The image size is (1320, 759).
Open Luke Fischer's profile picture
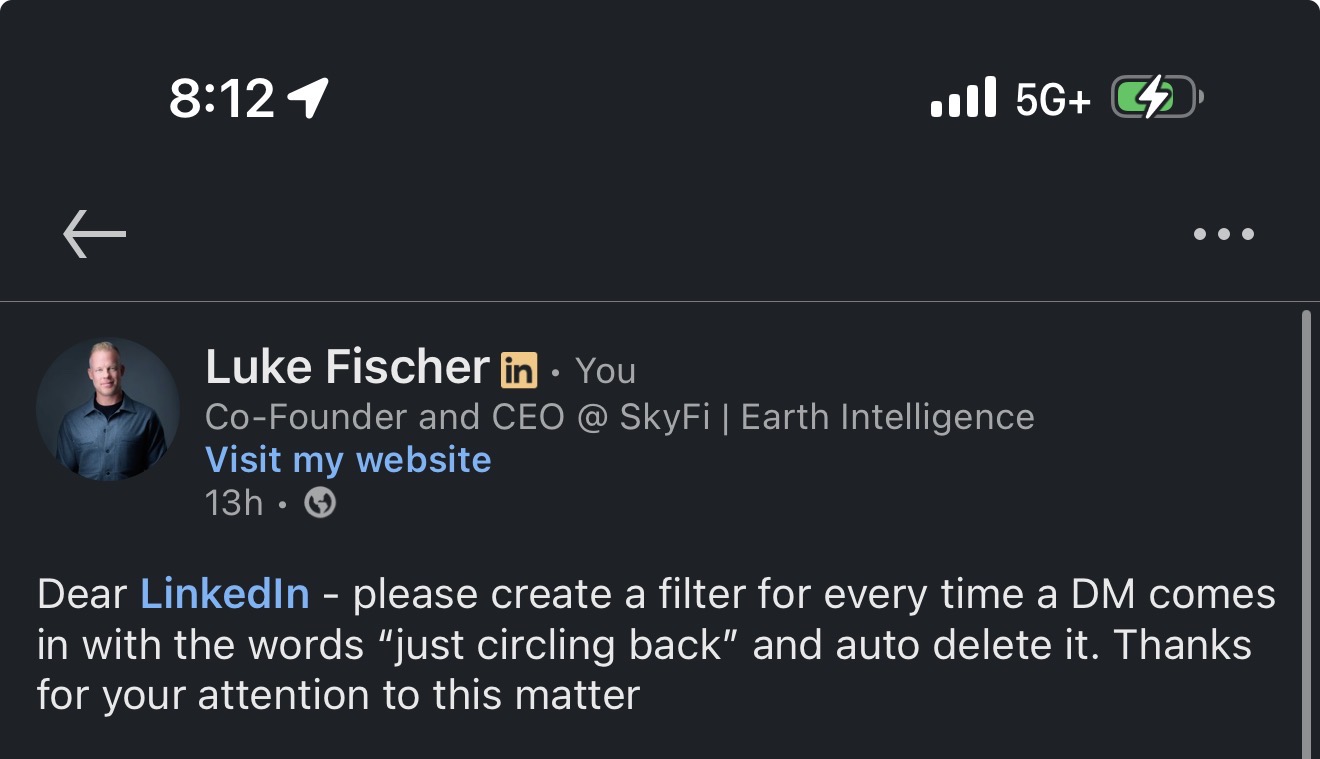107,410
